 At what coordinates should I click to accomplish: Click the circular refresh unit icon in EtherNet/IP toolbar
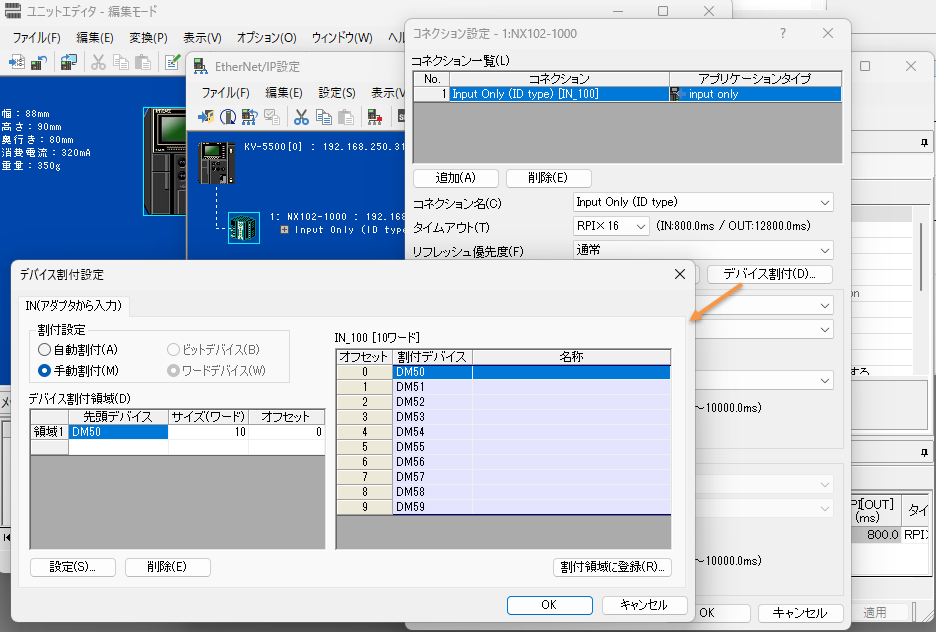(228, 116)
